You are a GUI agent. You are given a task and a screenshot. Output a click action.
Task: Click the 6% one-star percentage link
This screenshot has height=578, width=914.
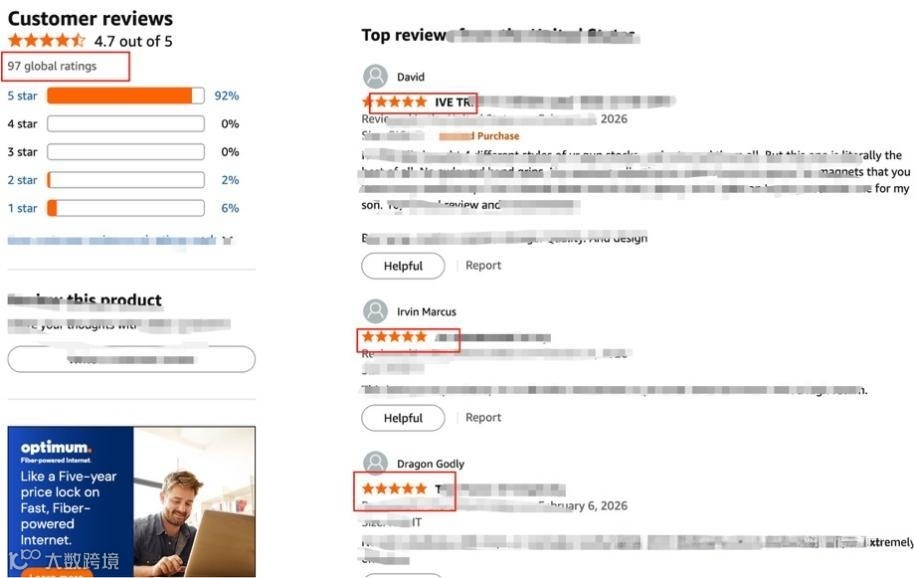click(230, 208)
